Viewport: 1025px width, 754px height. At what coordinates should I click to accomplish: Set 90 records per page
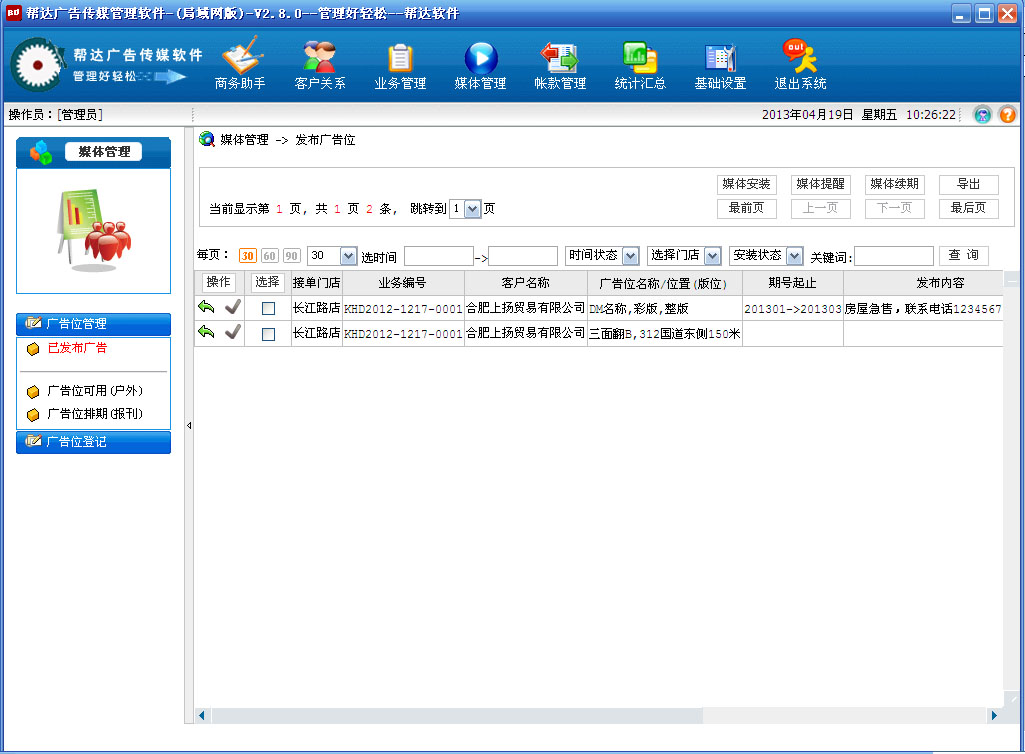292,256
